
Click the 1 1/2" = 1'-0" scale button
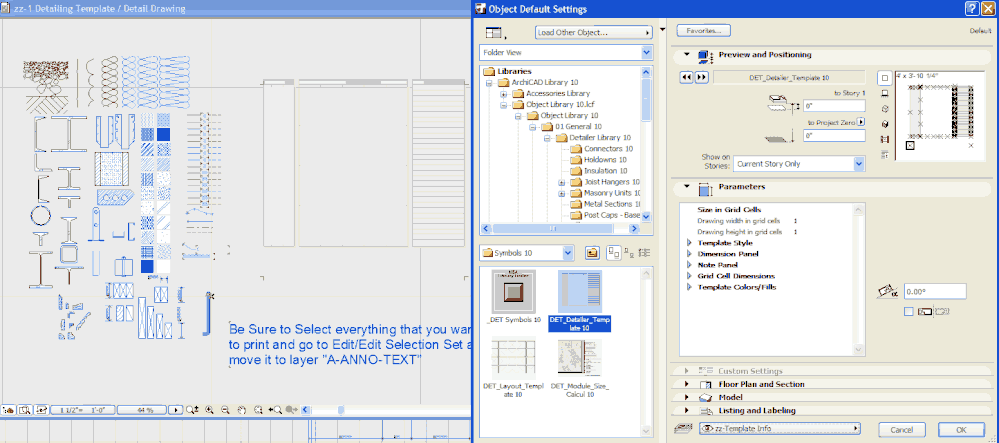[83, 410]
